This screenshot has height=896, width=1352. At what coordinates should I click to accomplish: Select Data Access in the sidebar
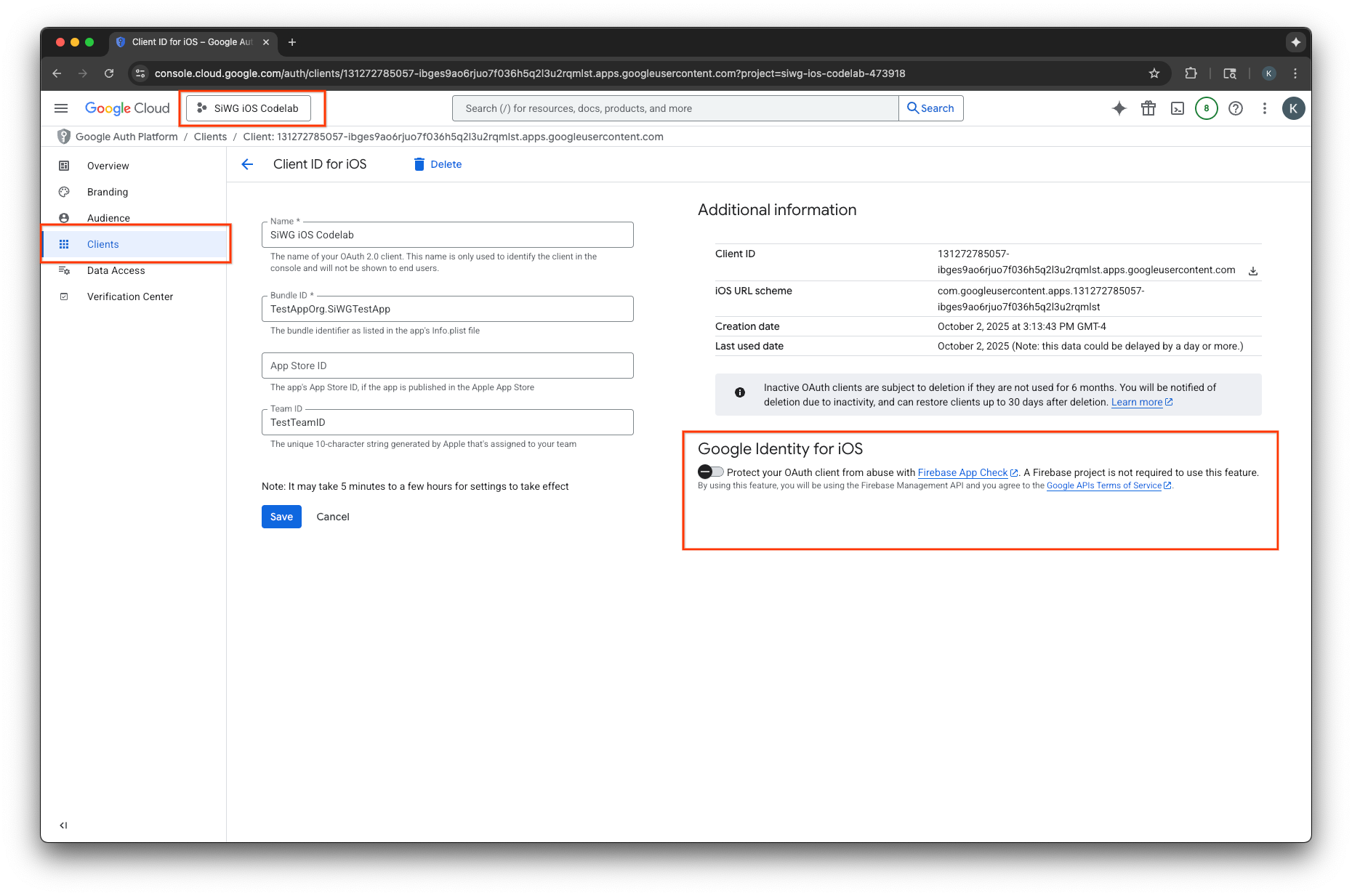(116, 270)
